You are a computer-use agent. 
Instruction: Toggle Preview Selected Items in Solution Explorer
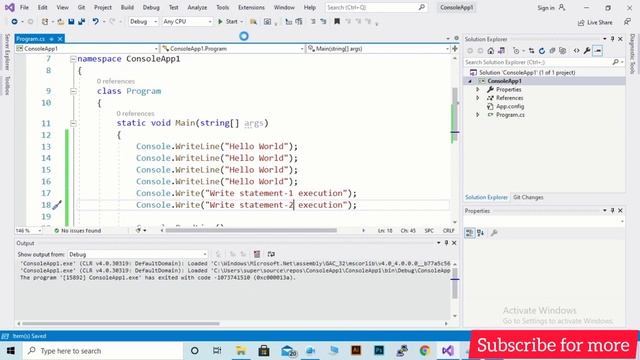(x=598, y=51)
